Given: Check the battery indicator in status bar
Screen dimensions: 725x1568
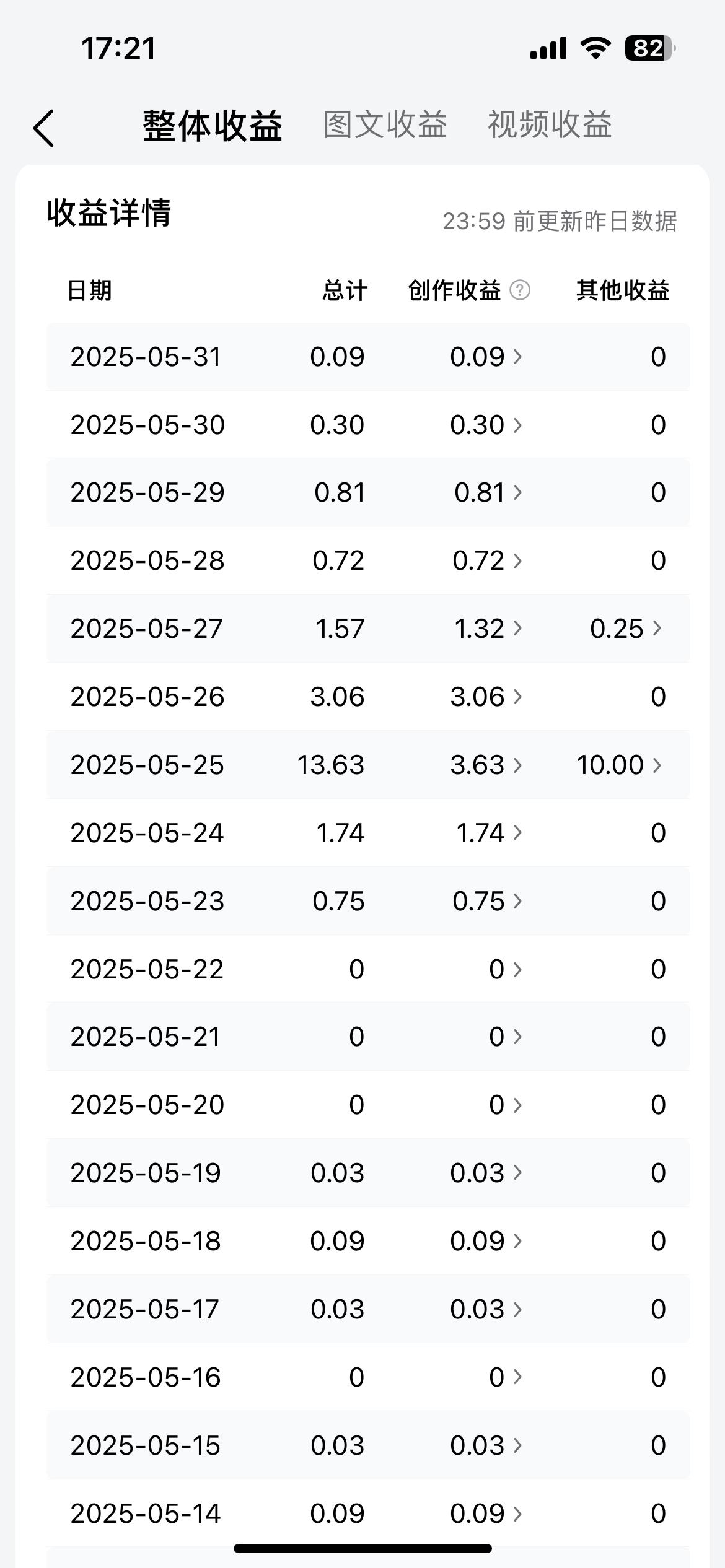Looking at the screenshot, I should pos(649,48).
